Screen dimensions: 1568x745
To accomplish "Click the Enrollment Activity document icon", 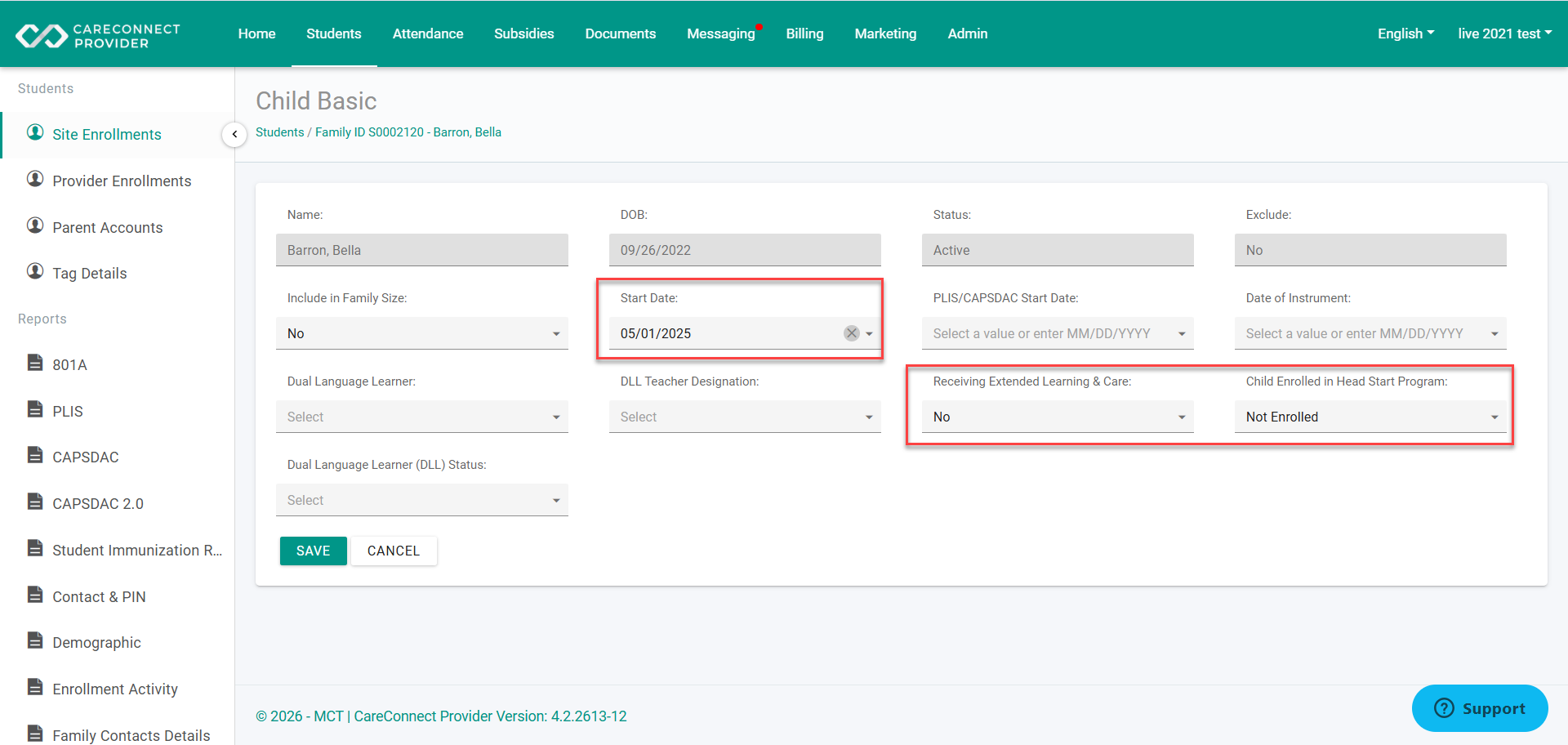I will coord(35,687).
